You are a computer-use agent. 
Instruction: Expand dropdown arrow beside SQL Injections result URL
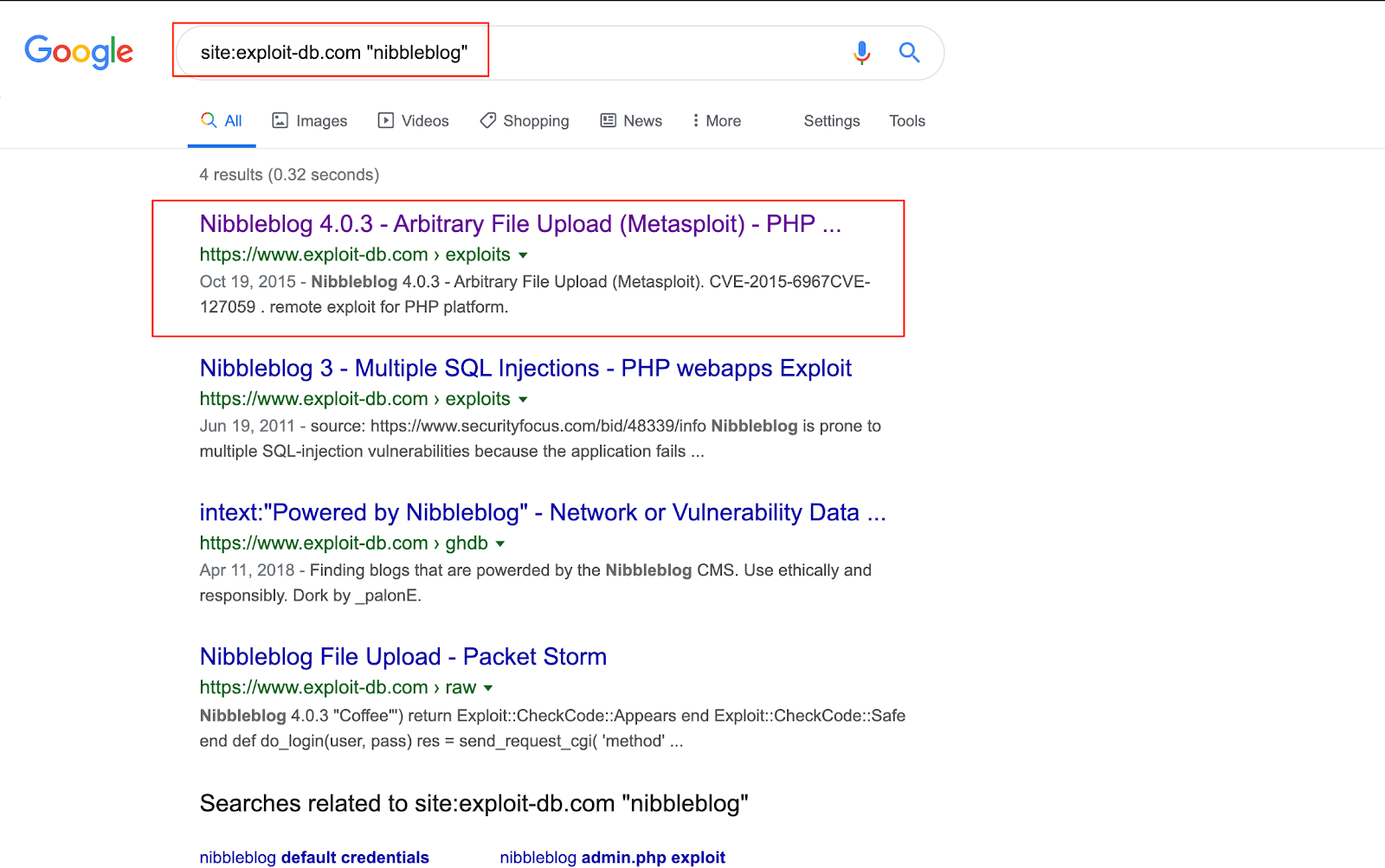click(x=523, y=400)
